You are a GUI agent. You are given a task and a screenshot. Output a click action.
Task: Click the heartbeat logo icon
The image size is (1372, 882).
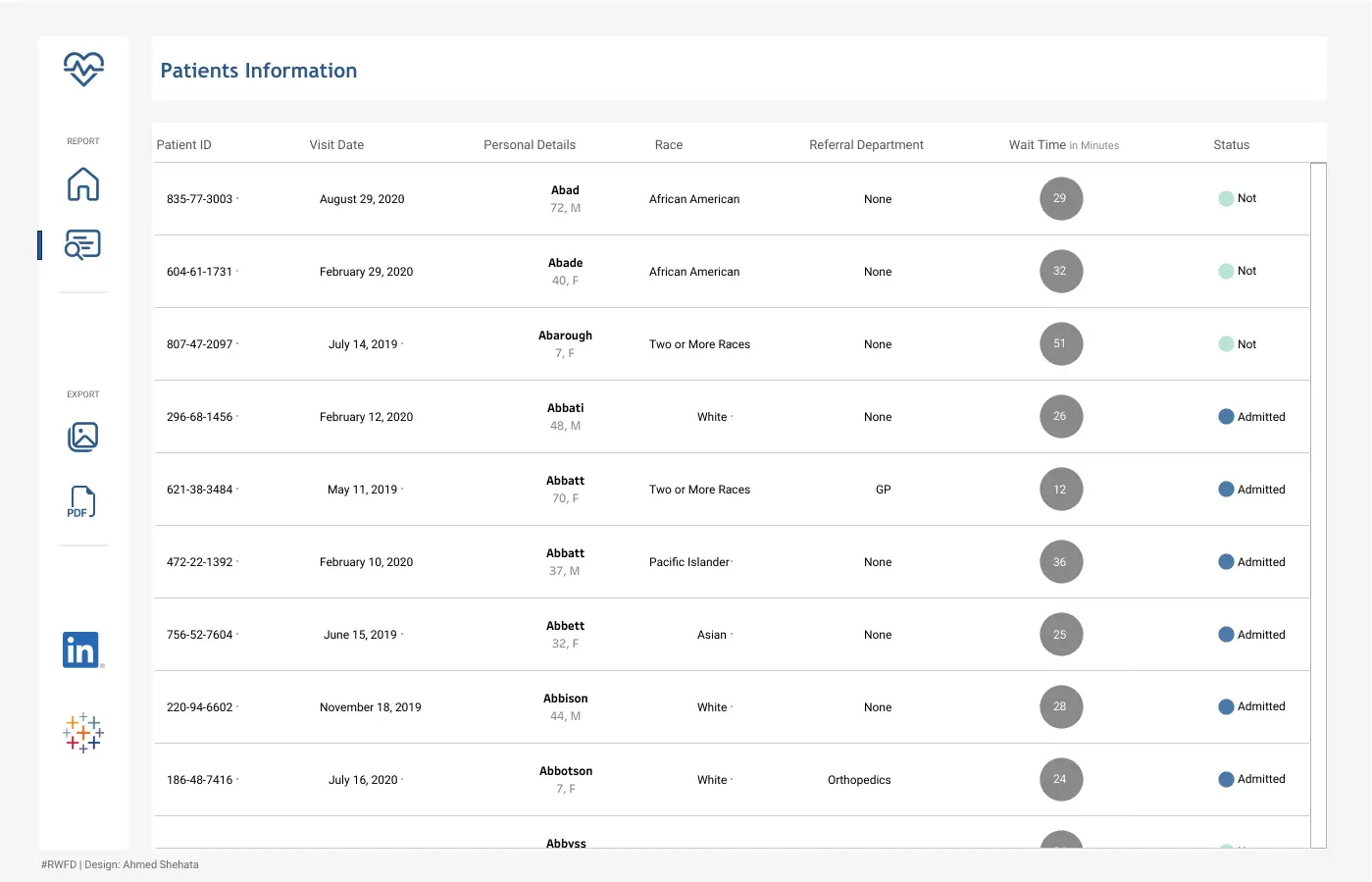click(x=83, y=69)
